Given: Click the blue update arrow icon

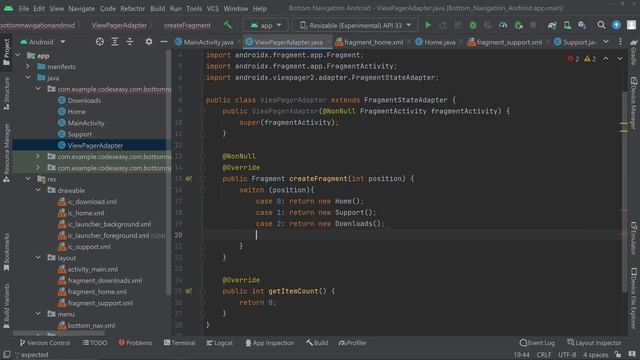Looking at the screenshot, I should [616, 25].
